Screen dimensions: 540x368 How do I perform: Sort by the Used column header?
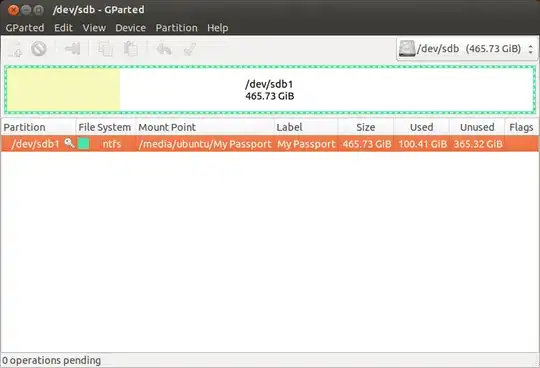click(422, 127)
